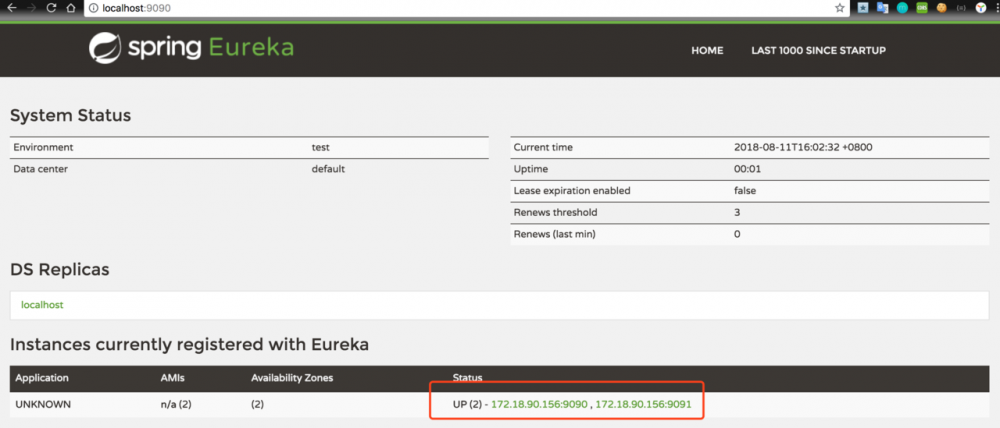
Task: Open Chrome's three-dot menu
Action: point(996,8)
